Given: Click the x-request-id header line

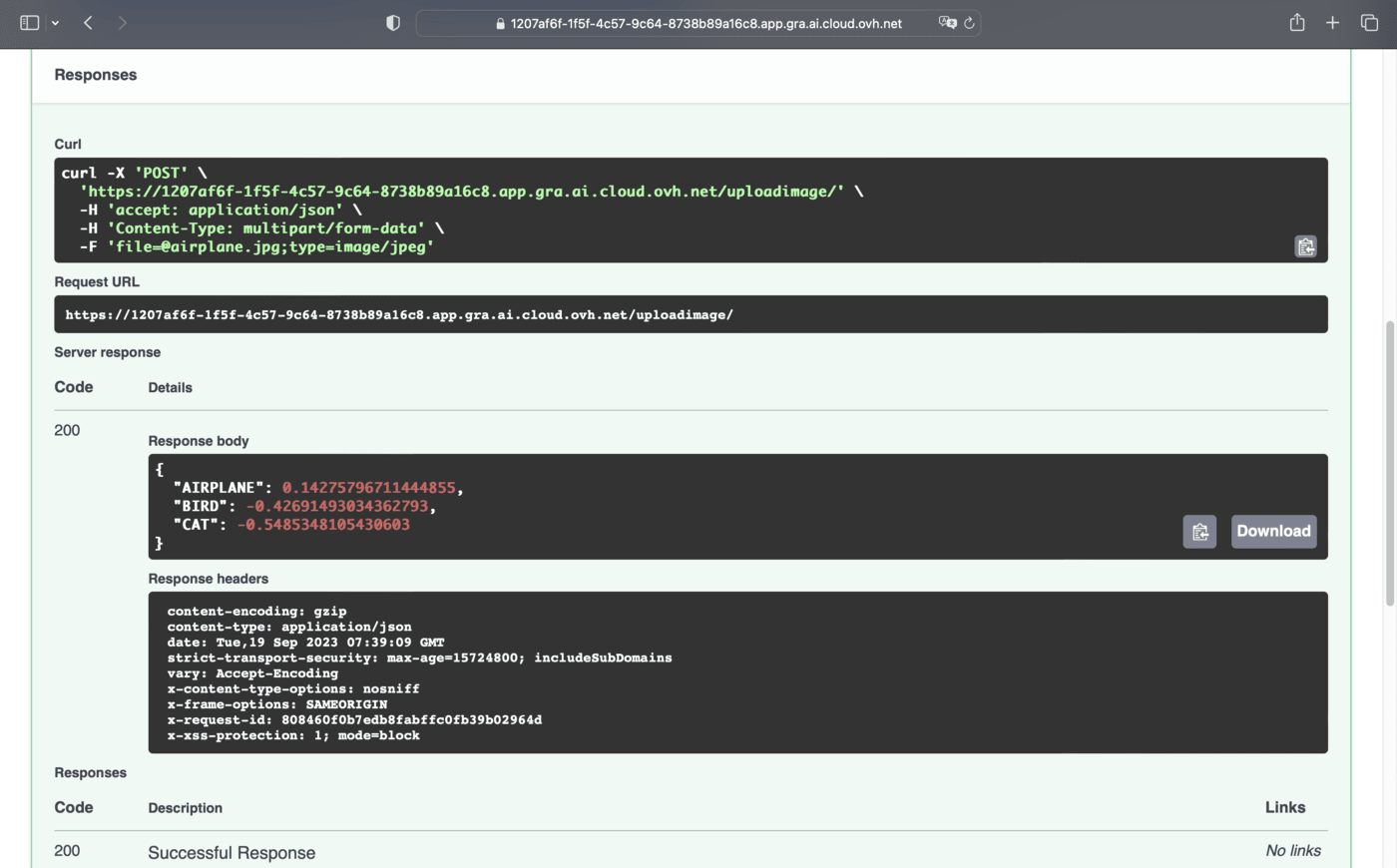Looking at the screenshot, I should pos(354,719).
